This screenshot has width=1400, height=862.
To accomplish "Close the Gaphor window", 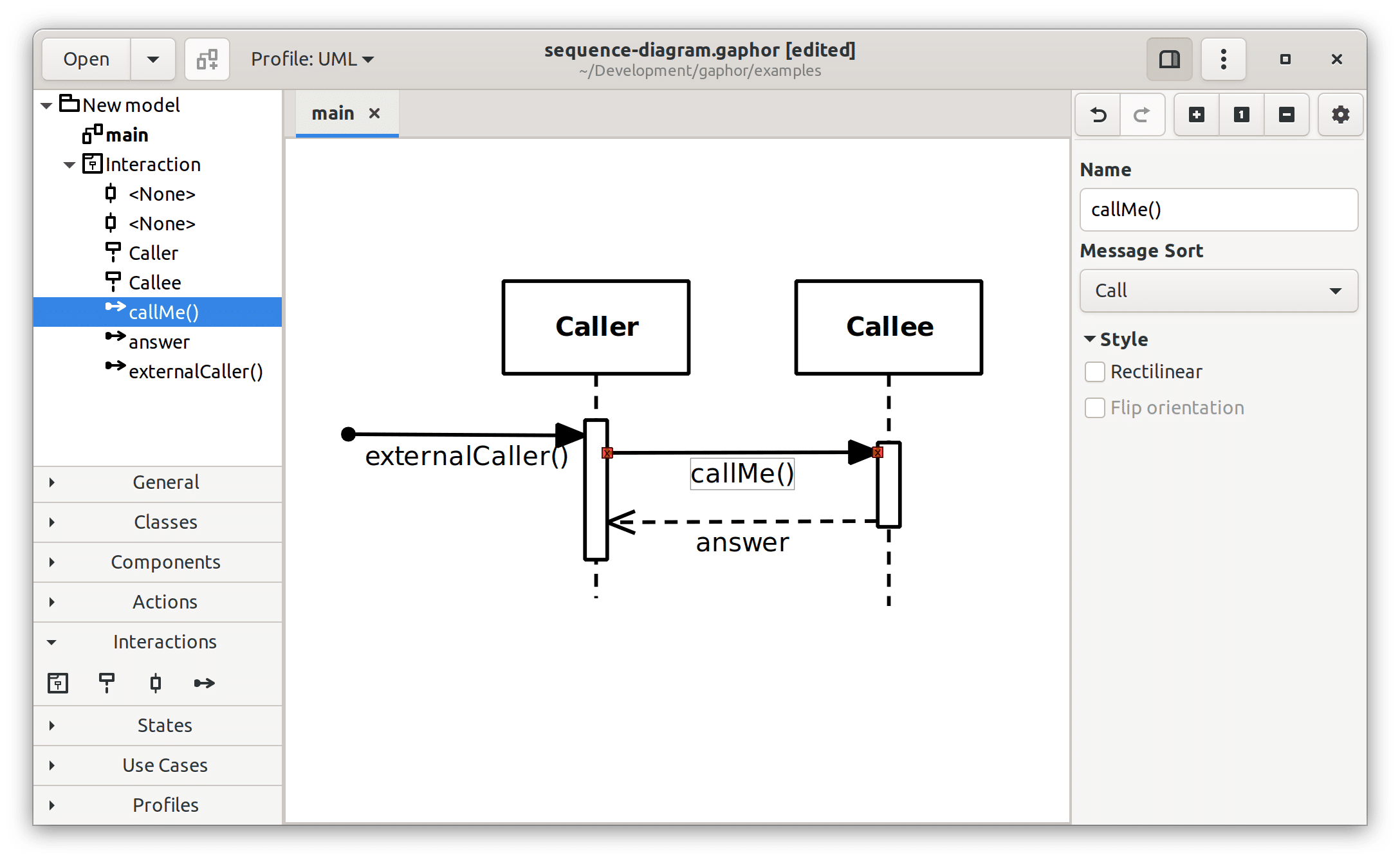I will point(1336,59).
